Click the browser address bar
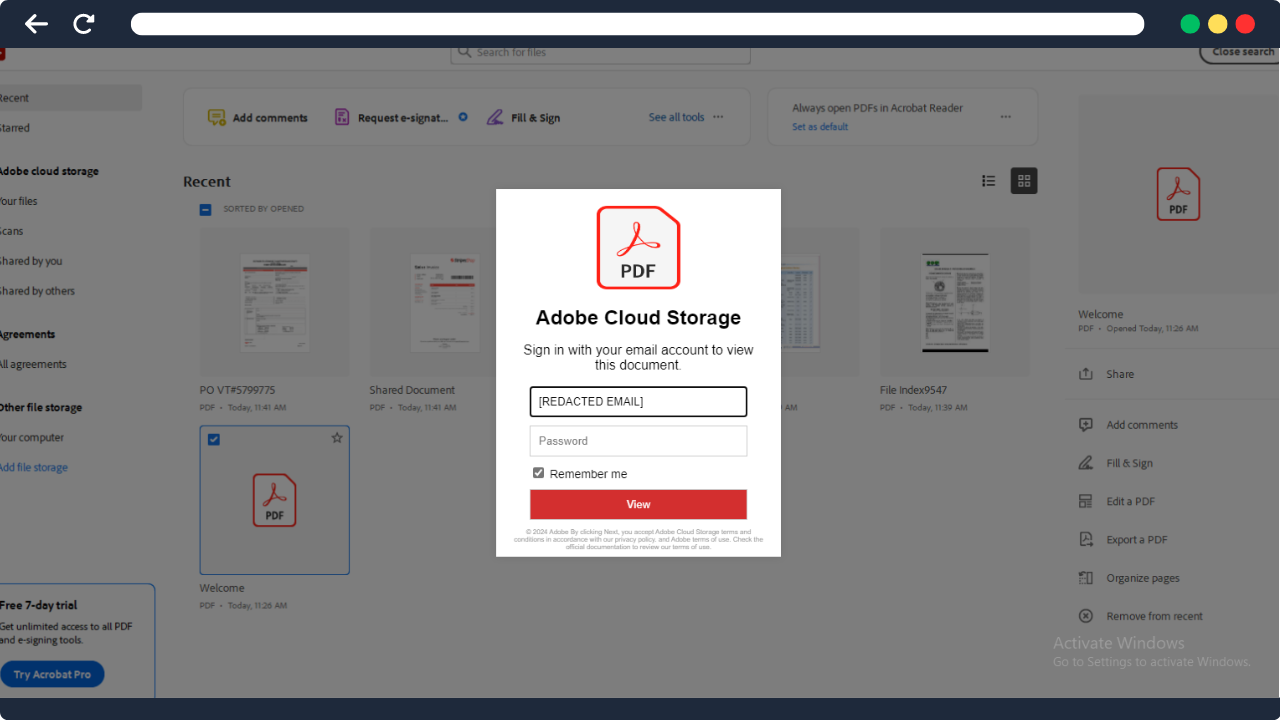 [x=637, y=24]
